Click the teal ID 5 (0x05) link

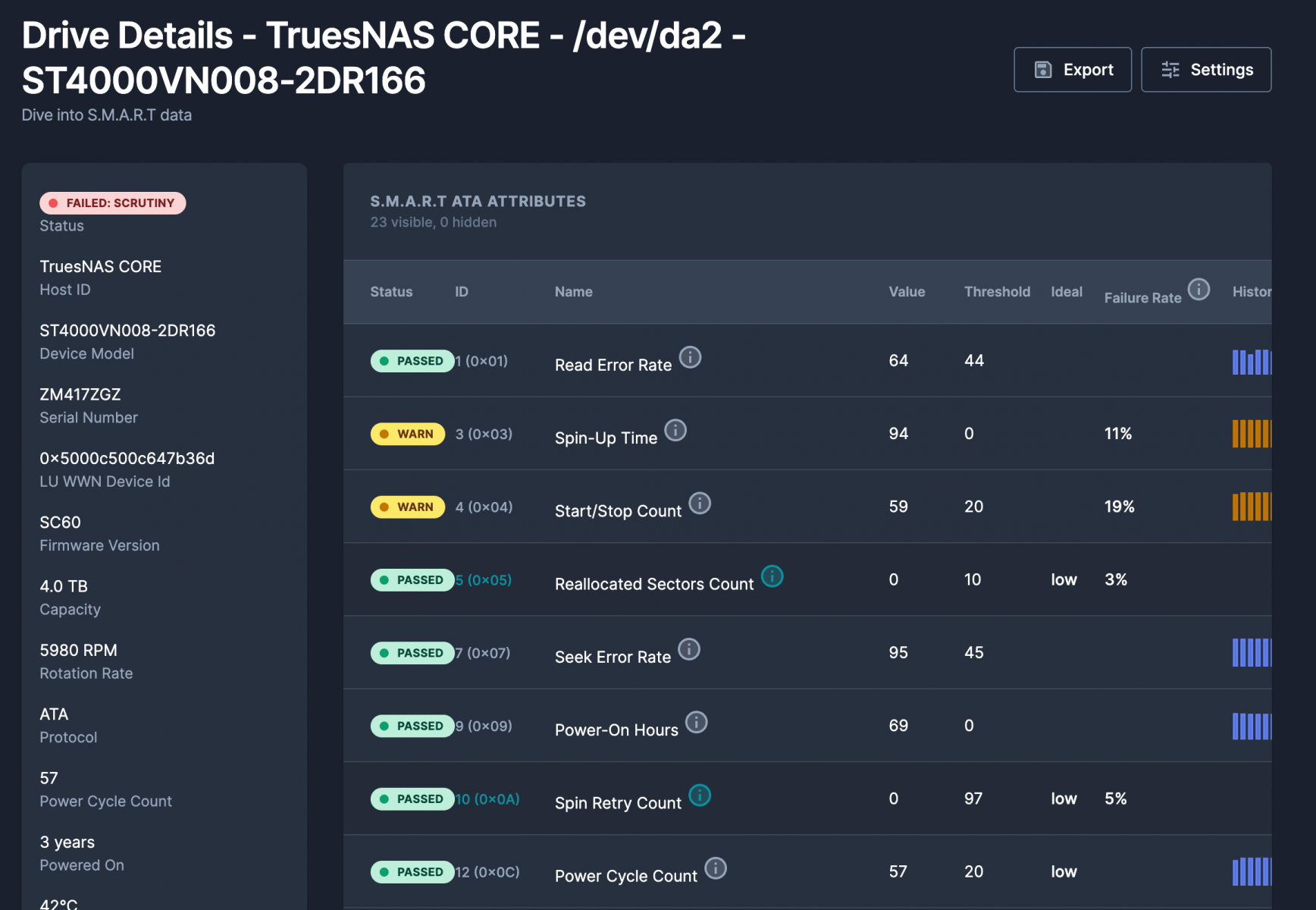click(484, 580)
